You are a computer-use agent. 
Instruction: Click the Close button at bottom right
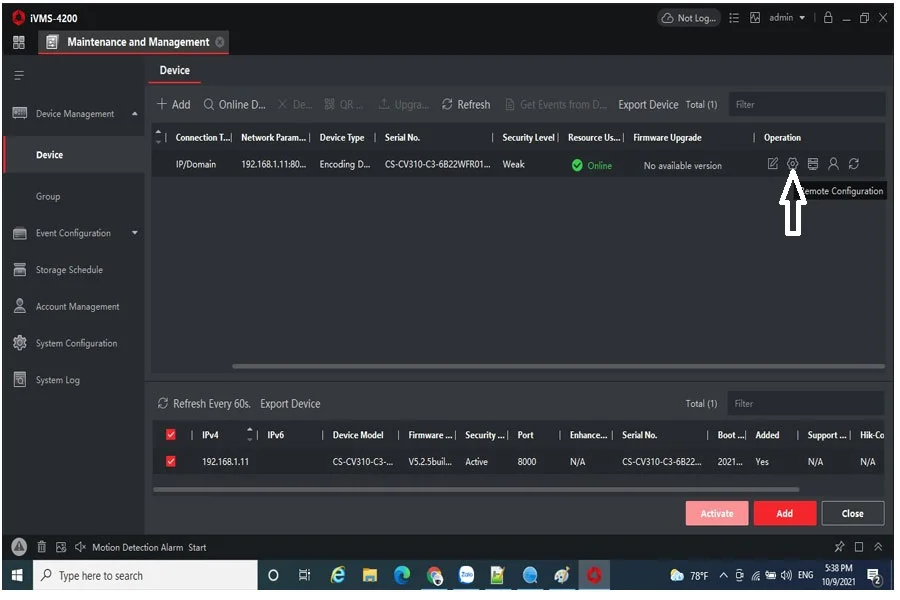(x=852, y=513)
